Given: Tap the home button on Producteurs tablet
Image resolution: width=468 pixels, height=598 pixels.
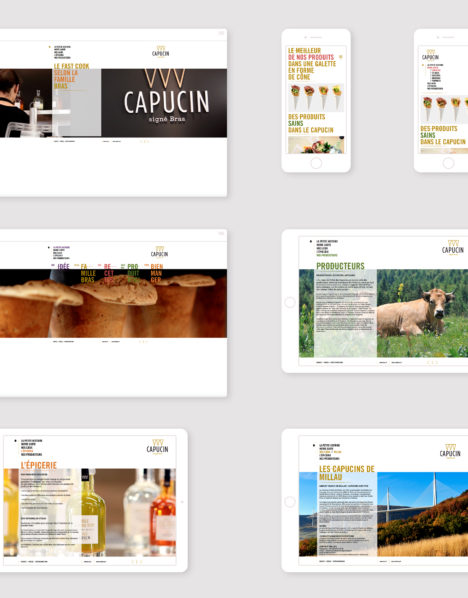Looking at the screenshot, I should coord(290,302).
